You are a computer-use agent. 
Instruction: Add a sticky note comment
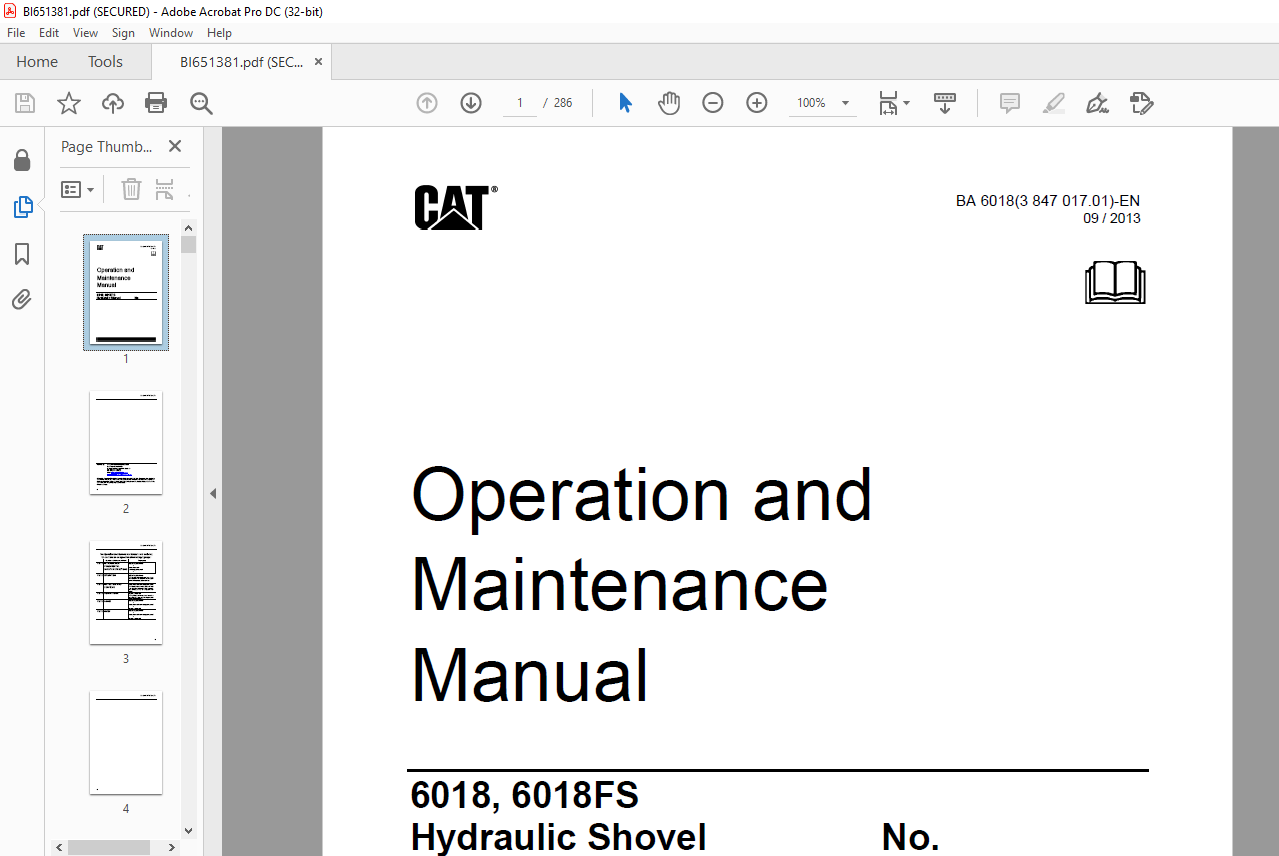[x=1010, y=103]
